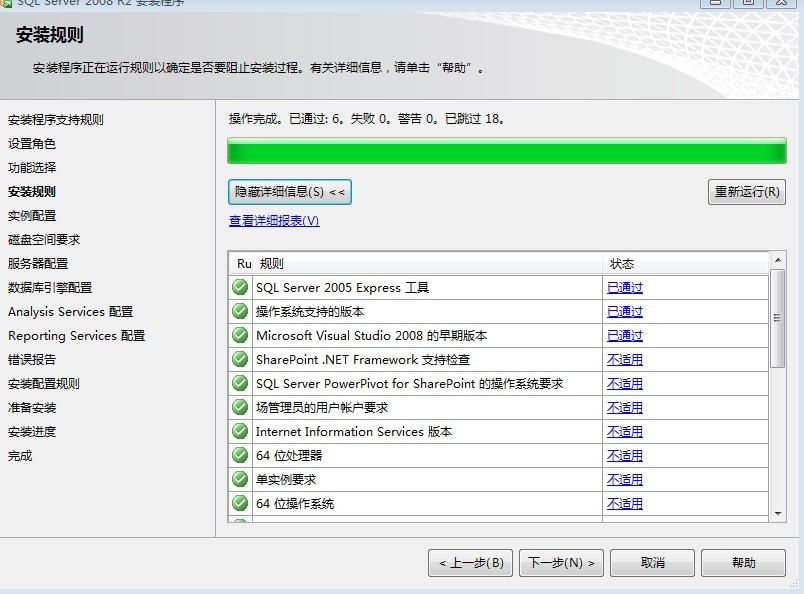Select 安装配置规则 step in sidebar
The height and width of the screenshot is (594, 804).
click(x=44, y=384)
